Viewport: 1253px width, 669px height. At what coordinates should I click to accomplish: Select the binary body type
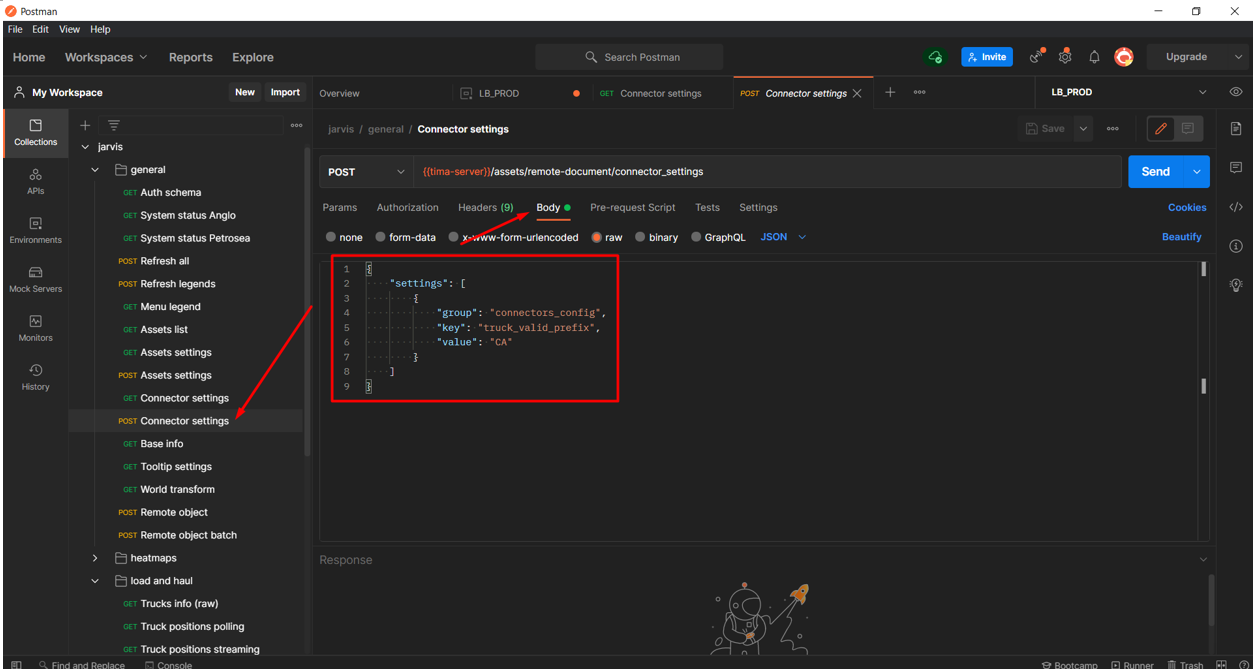640,237
